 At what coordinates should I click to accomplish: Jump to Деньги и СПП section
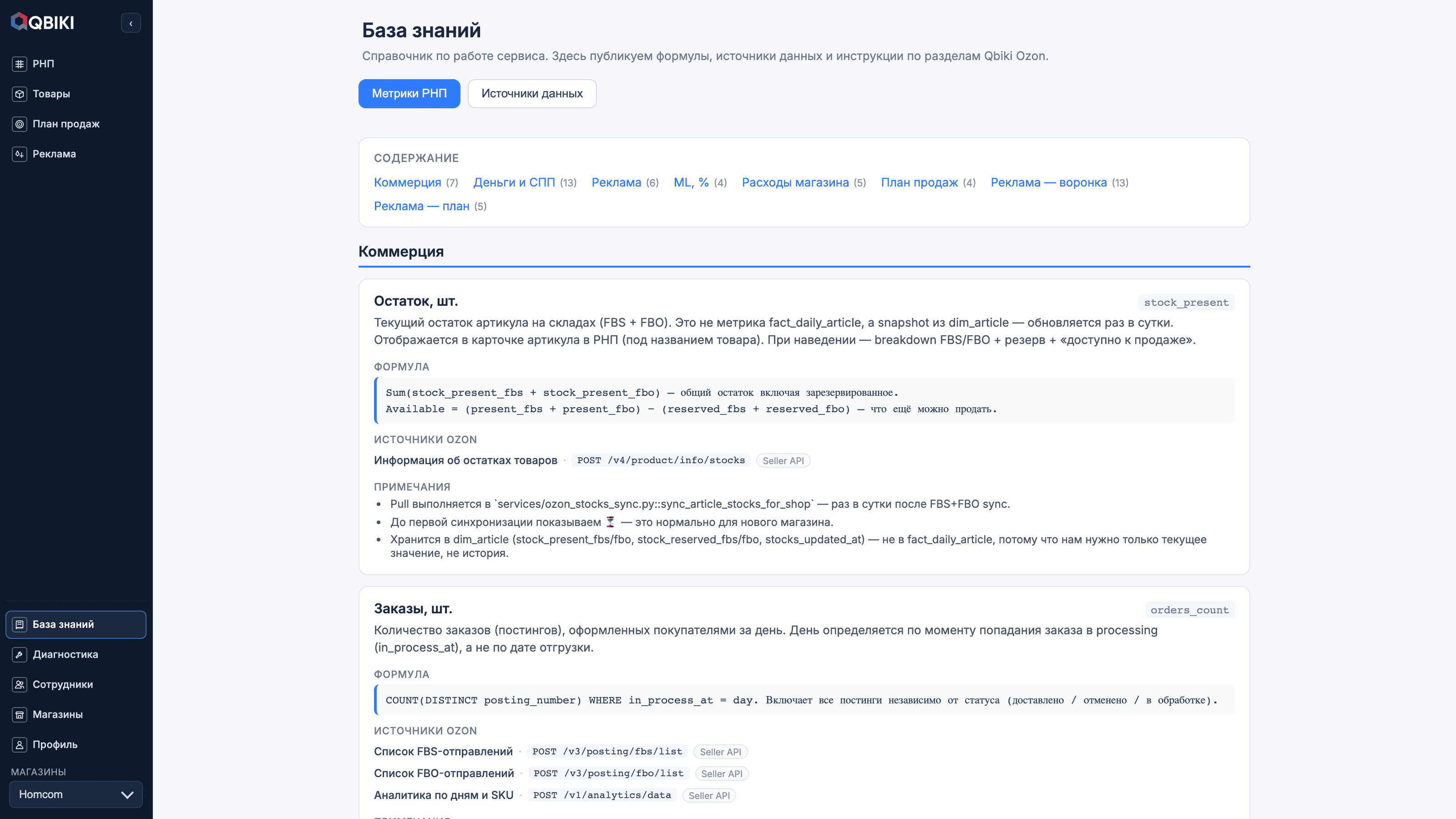tap(514, 182)
